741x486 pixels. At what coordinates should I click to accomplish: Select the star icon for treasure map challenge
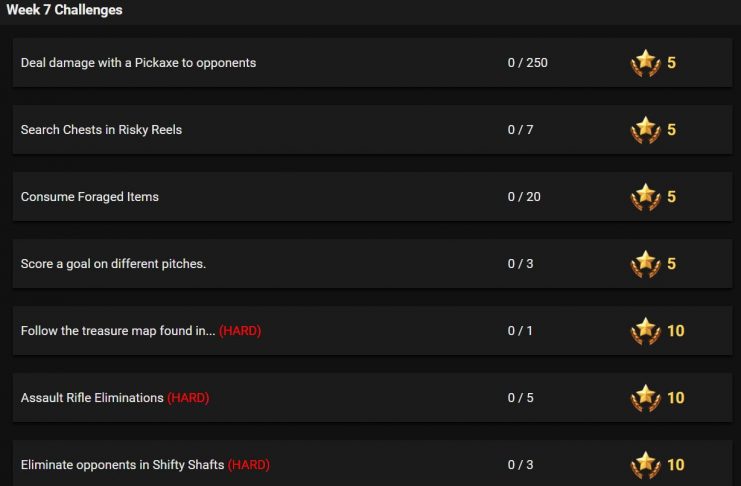pos(646,331)
